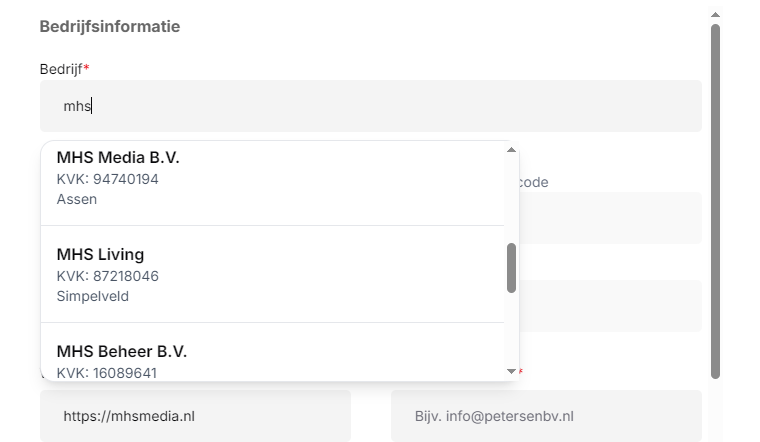The height and width of the screenshot is (442, 760).
Task: Click the KVK: 16089641 entry
Action: (x=107, y=373)
